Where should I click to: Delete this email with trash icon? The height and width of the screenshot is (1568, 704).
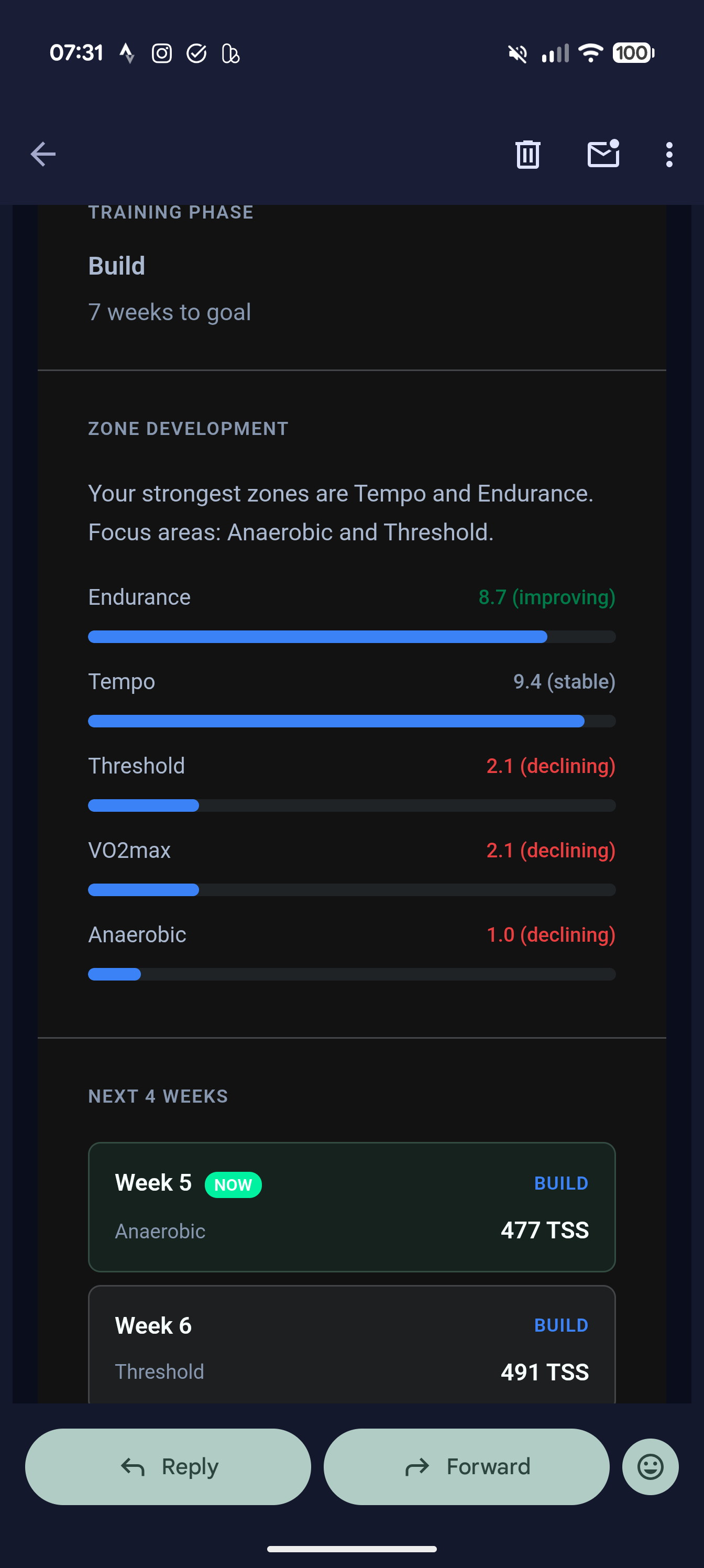point(527,154)
